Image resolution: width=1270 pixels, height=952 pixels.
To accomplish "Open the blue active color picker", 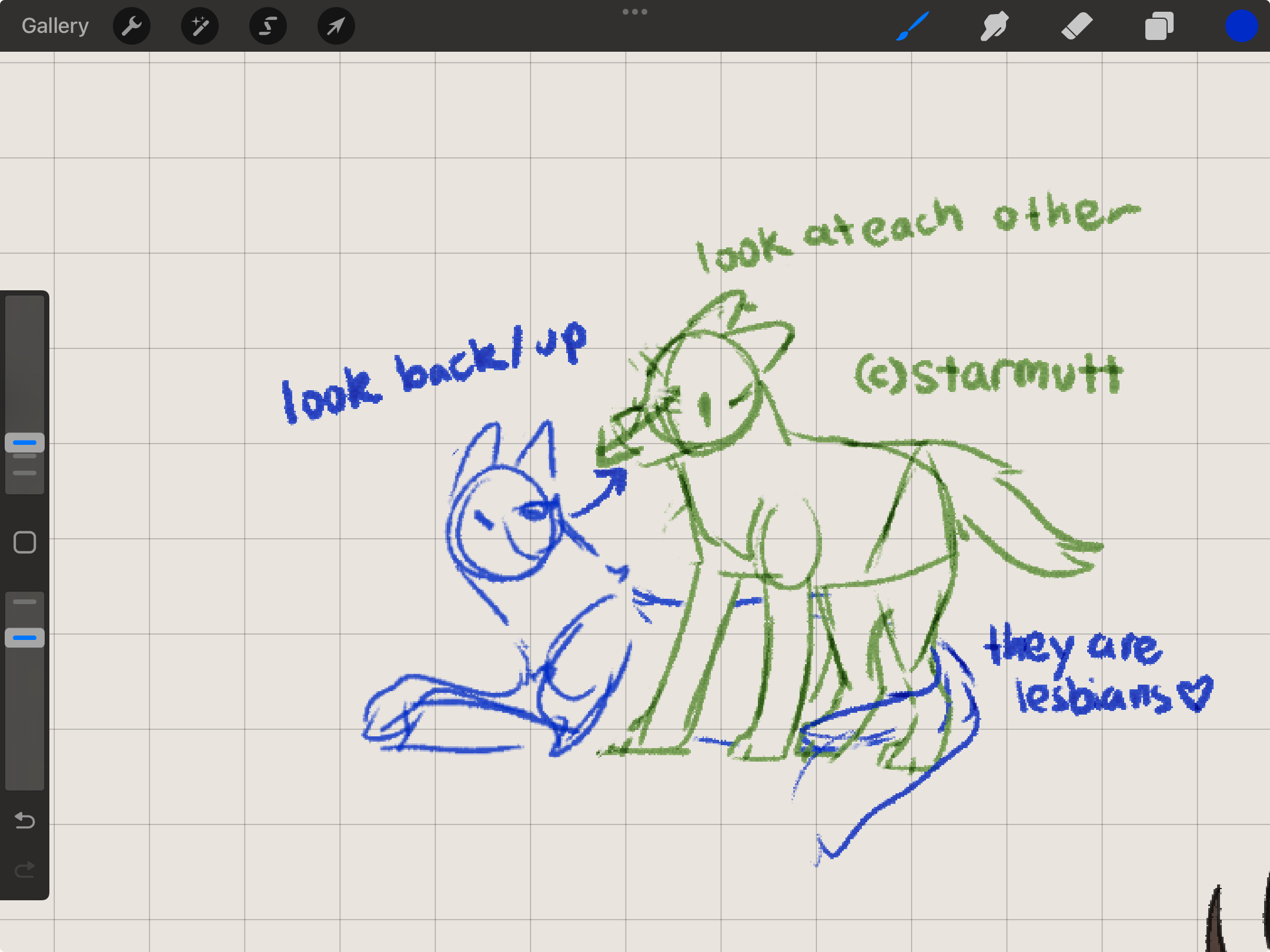I will pyautogui.click(x=1241, y=26).
